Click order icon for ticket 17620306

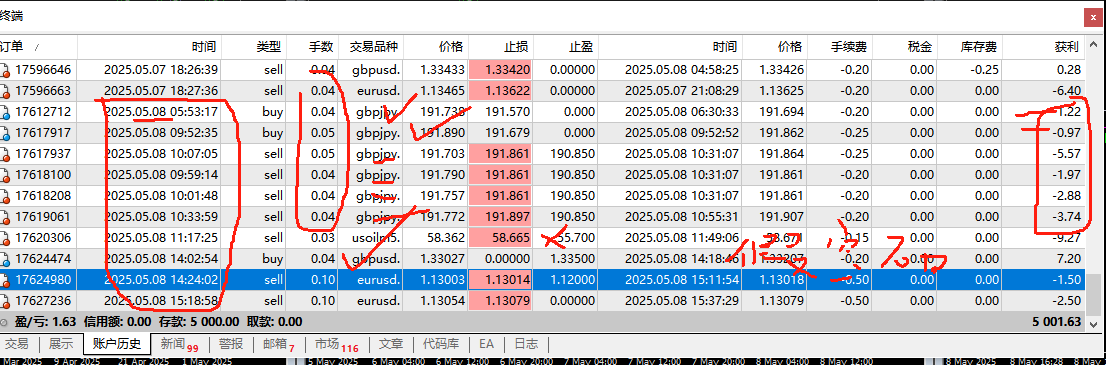coord(5,238)
